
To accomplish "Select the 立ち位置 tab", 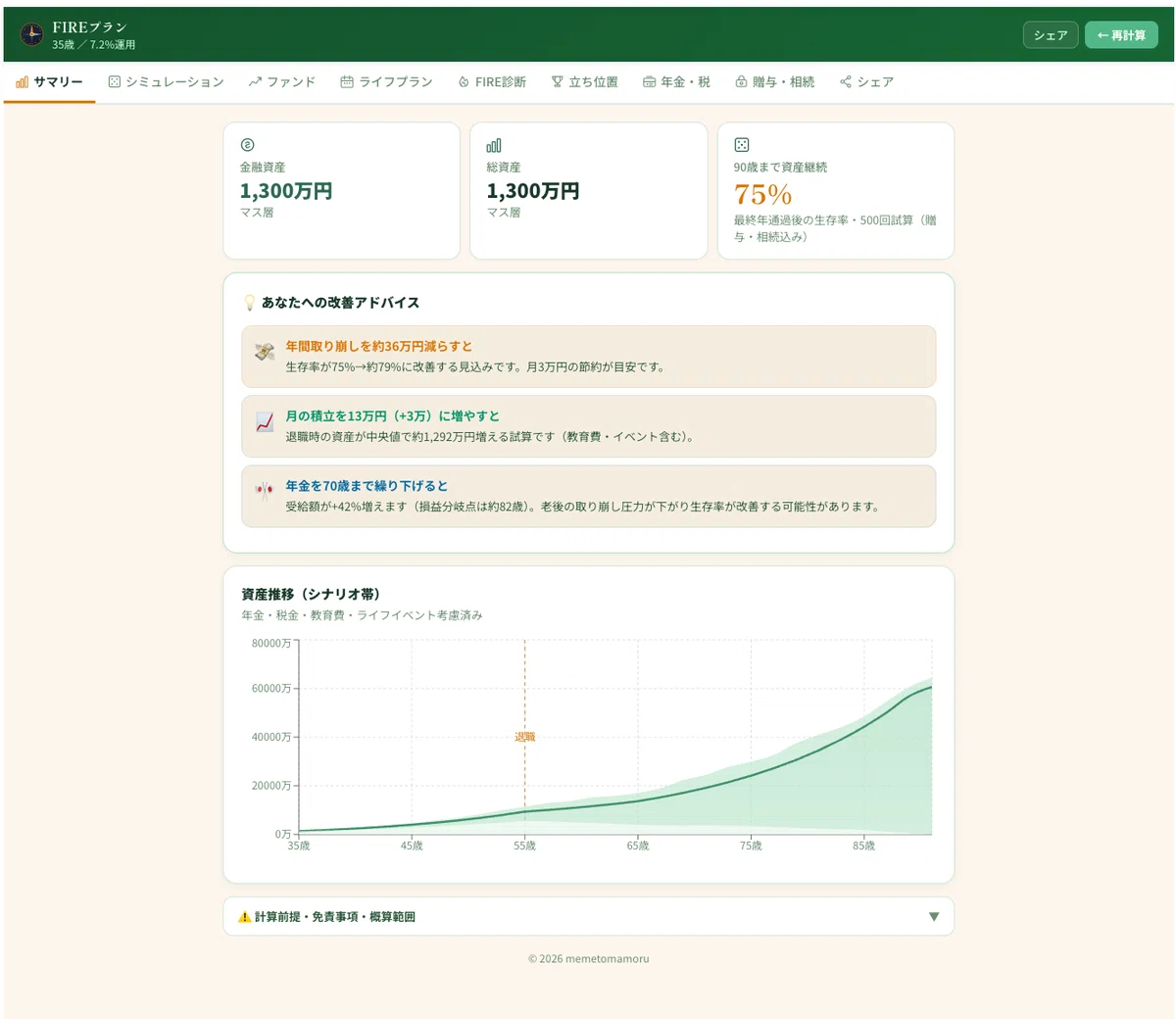I will tap(584, 82).
